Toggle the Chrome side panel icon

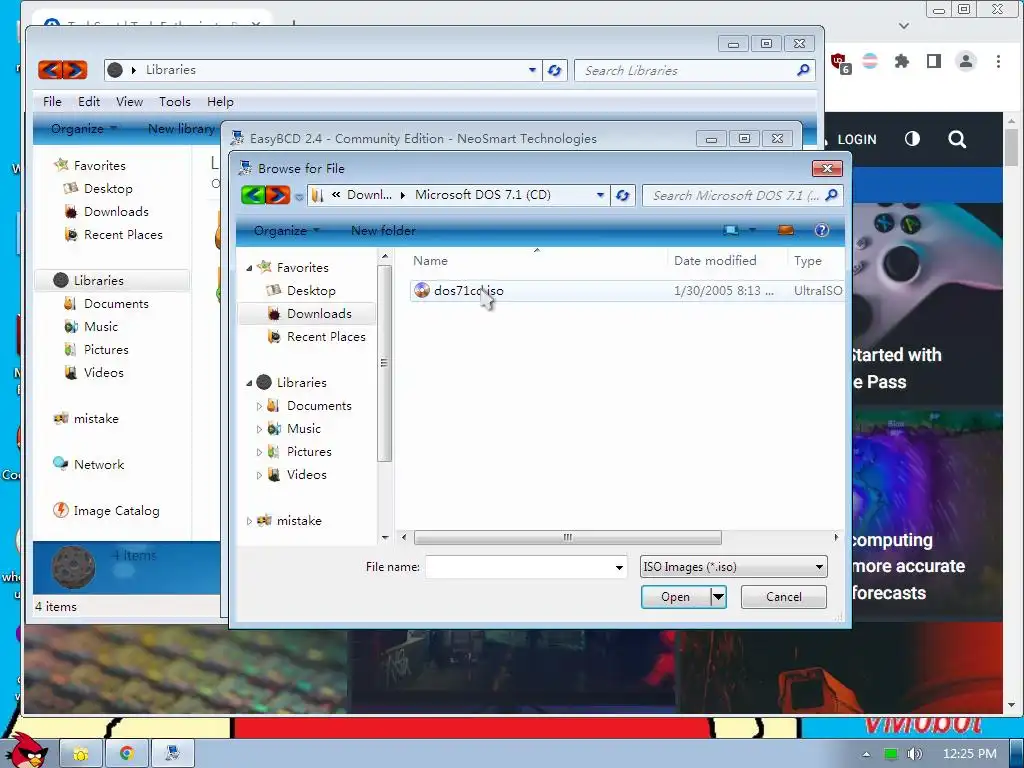pos(934,61)
